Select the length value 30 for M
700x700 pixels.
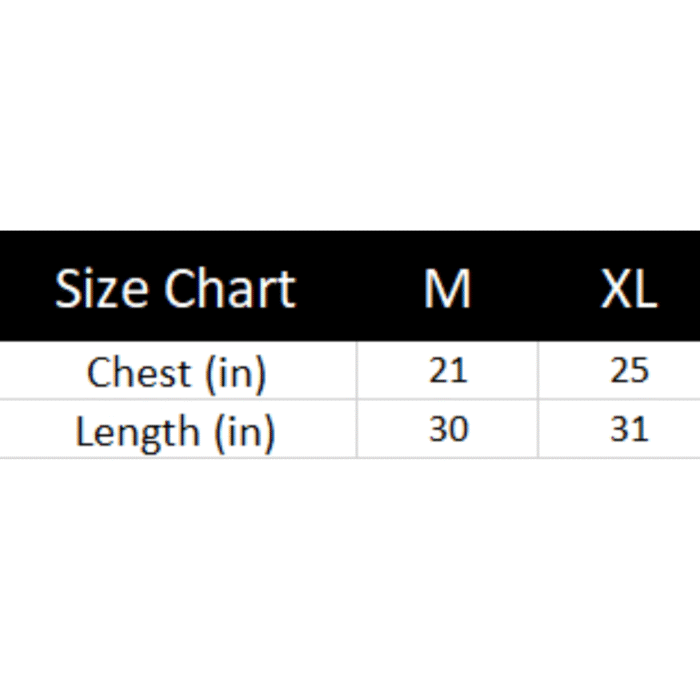(447, 430)
